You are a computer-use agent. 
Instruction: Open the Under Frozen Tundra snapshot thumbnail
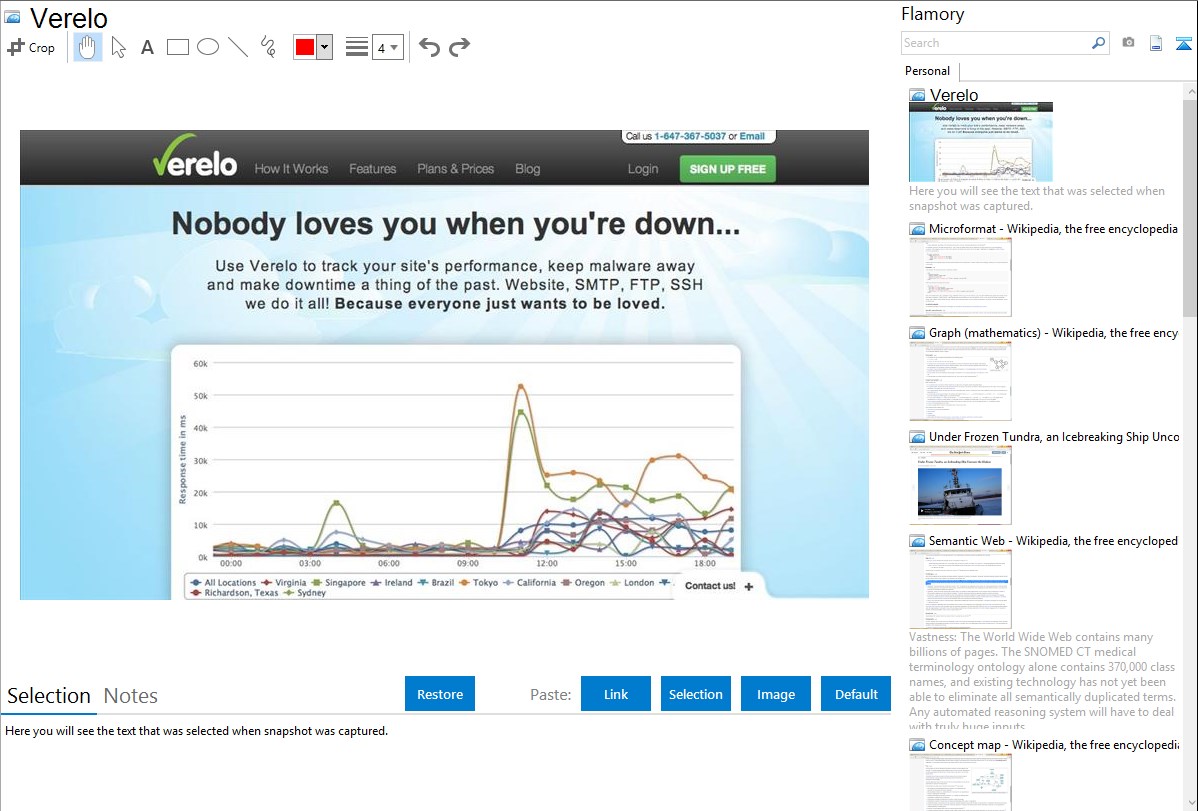click(x=960, y=485)
